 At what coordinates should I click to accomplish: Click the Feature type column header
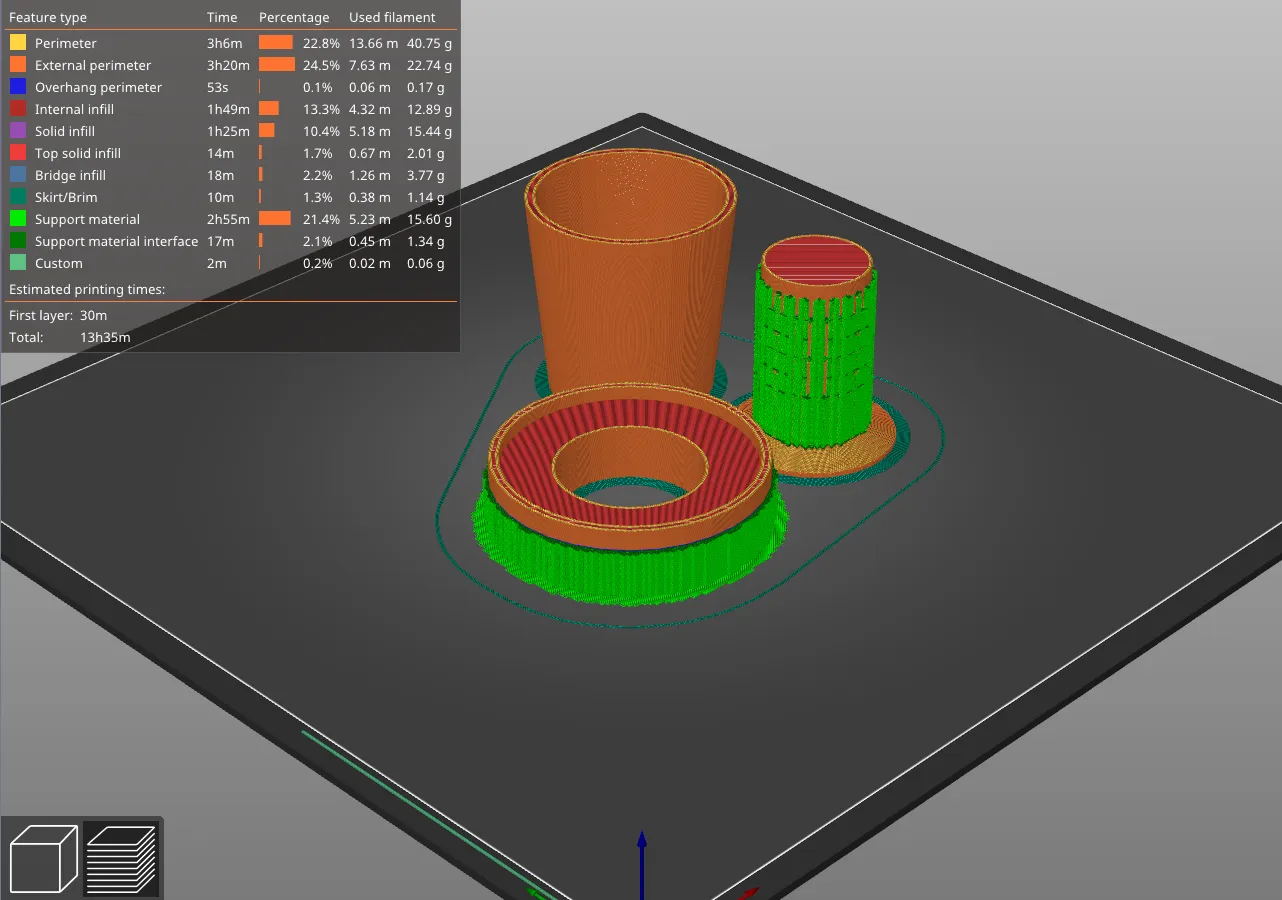pyautogui.click(x=48, y=17)
